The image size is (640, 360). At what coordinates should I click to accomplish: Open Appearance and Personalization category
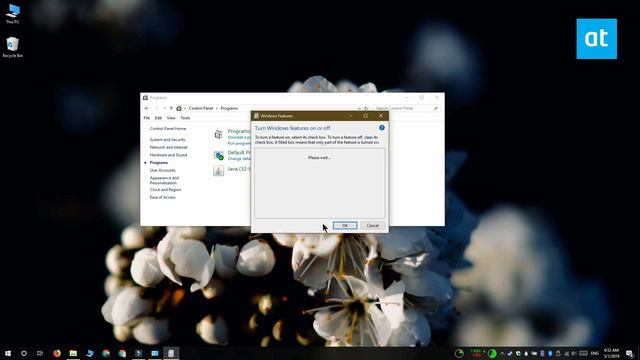point(164,180)
